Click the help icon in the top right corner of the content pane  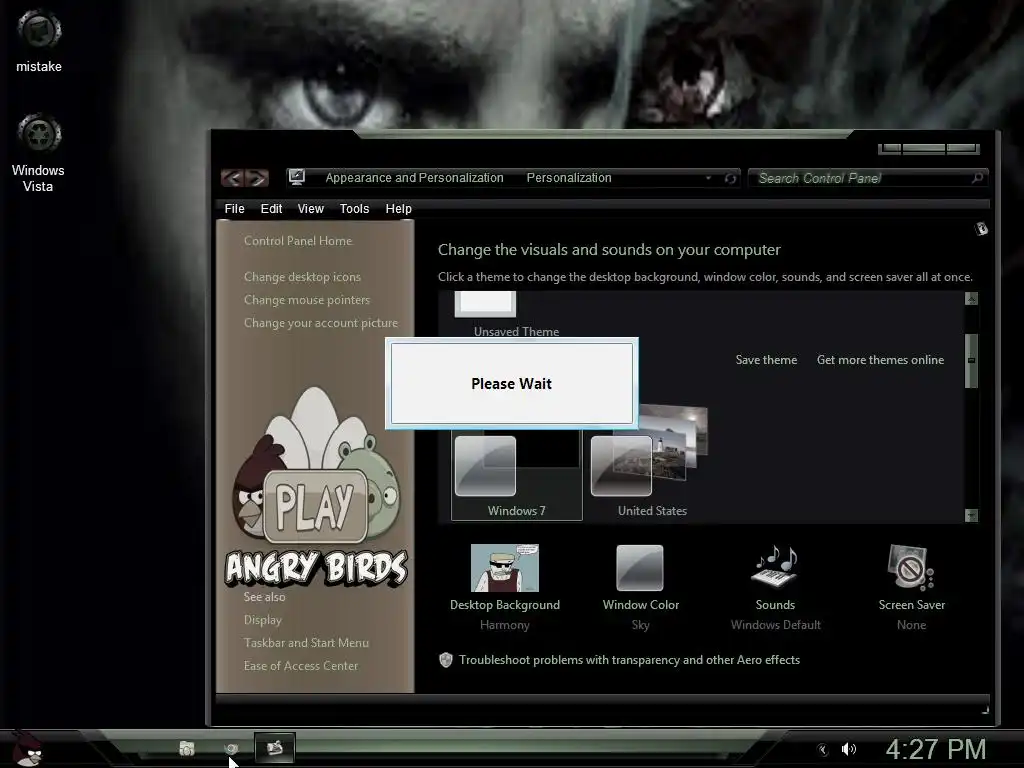pos(981,229)
